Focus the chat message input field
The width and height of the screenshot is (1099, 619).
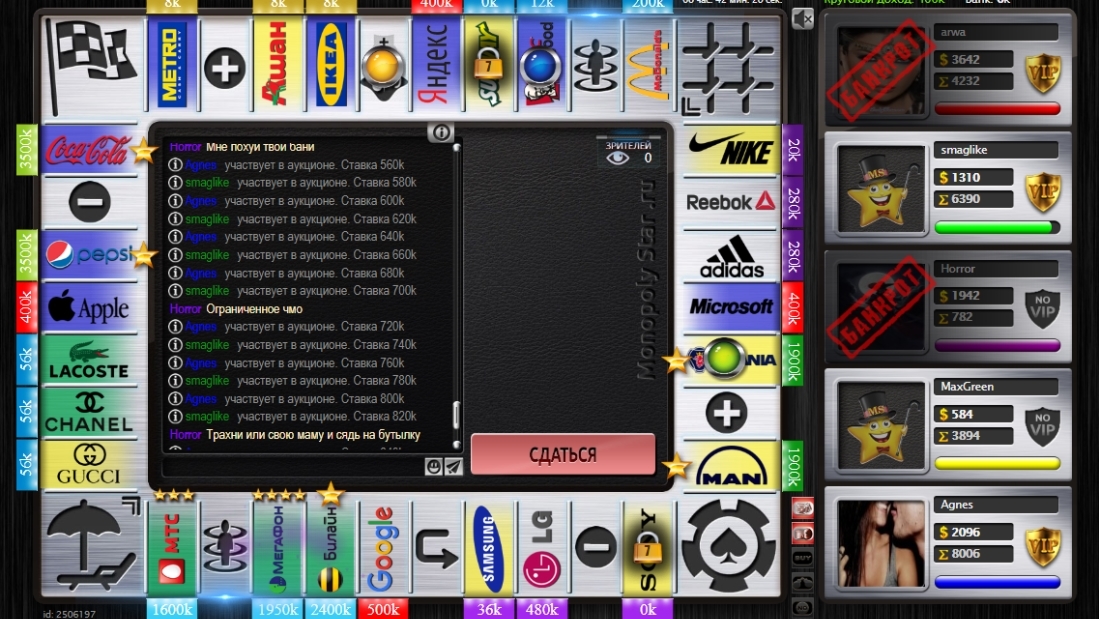pos(293,466)
